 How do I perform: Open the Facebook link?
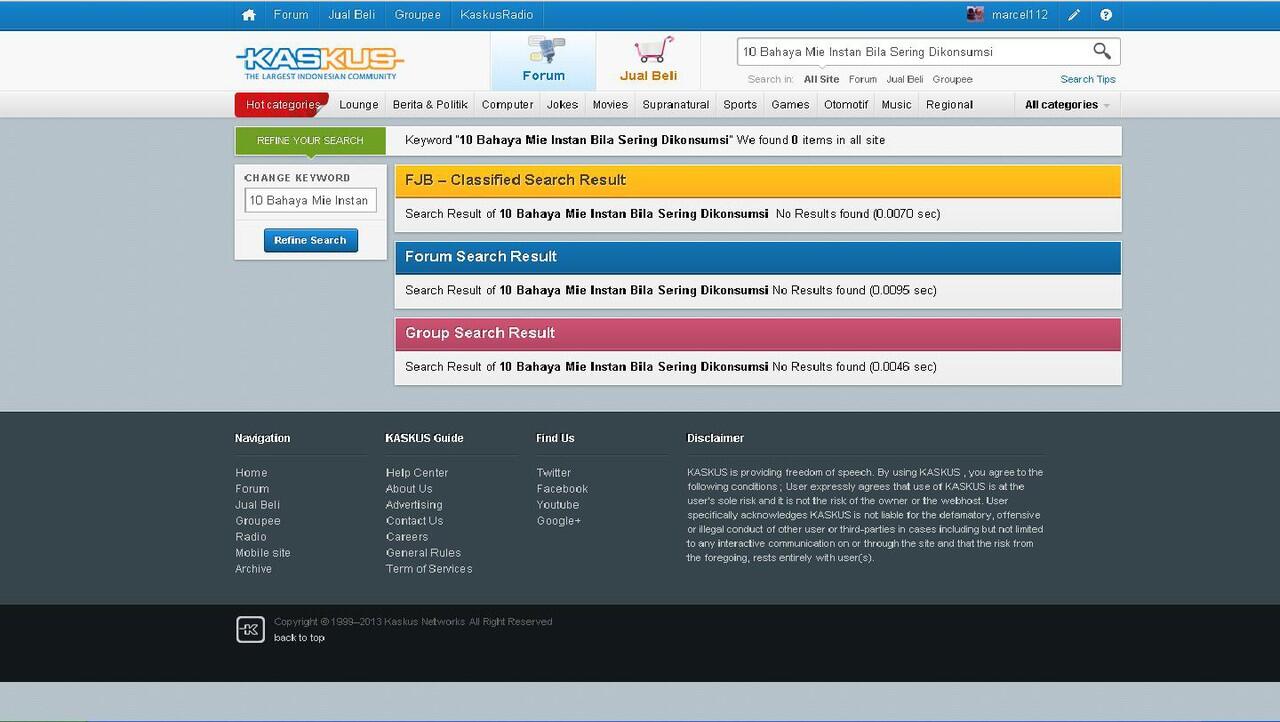pos(562,489)
